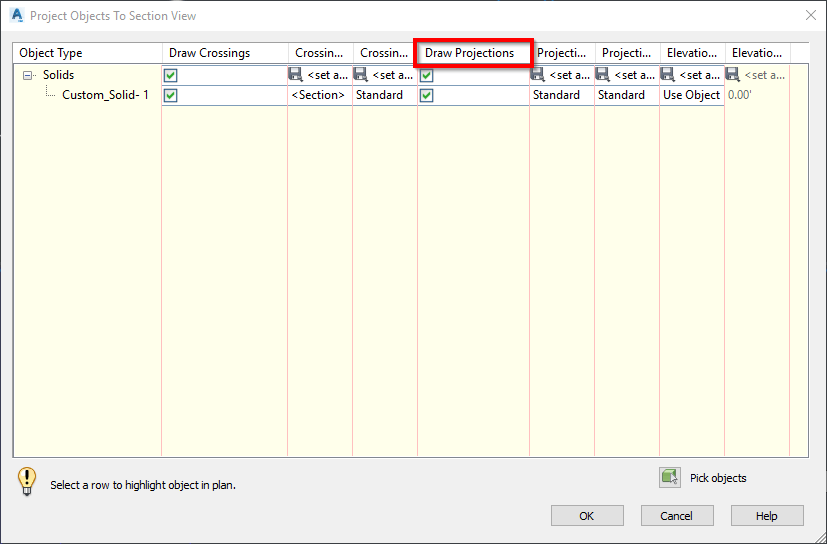Viewport: 827px width, 544px height.
Task: Click the Cancel button
Action: [677, 516]
